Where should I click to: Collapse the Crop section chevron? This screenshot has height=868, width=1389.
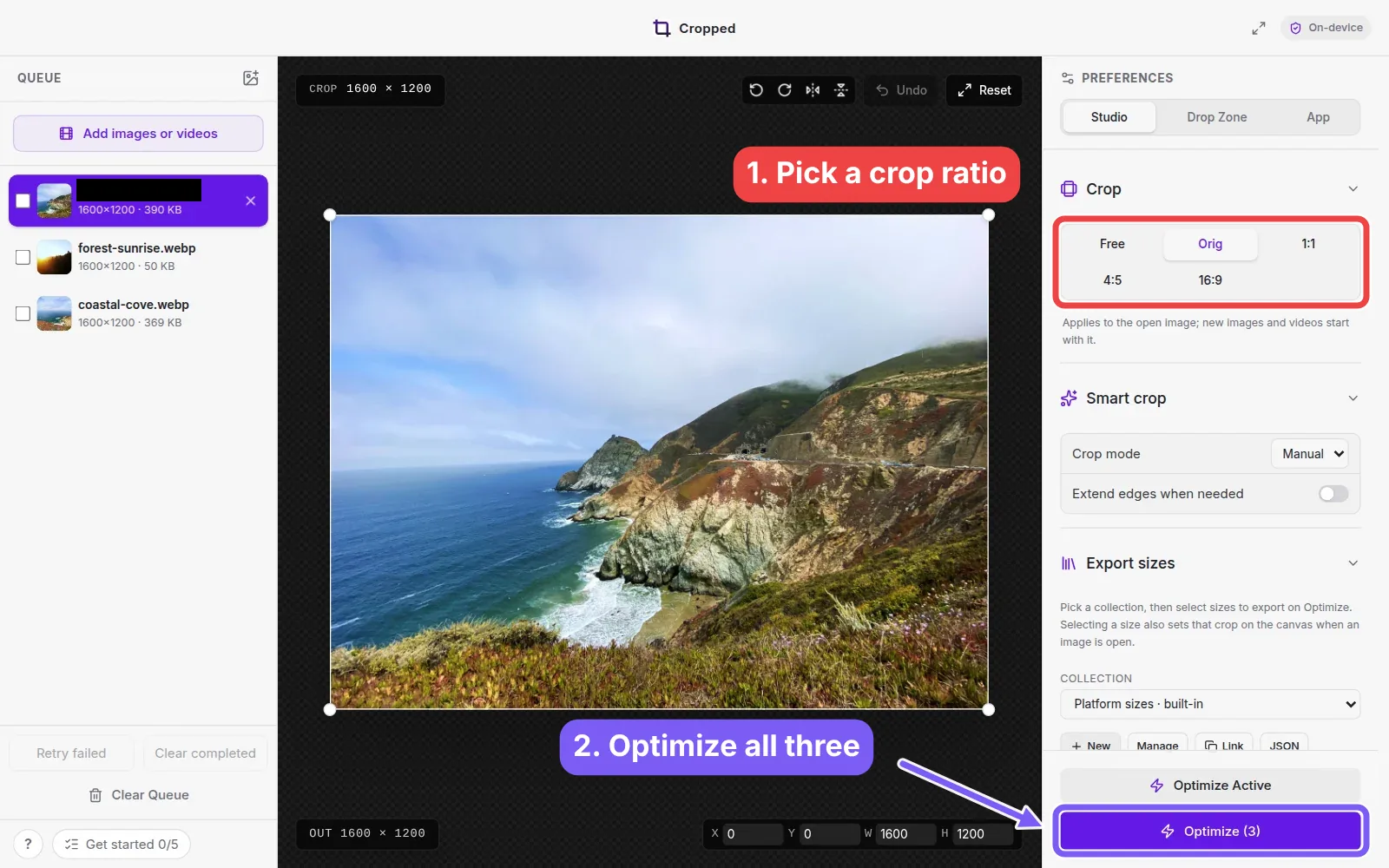(1353, 189)
